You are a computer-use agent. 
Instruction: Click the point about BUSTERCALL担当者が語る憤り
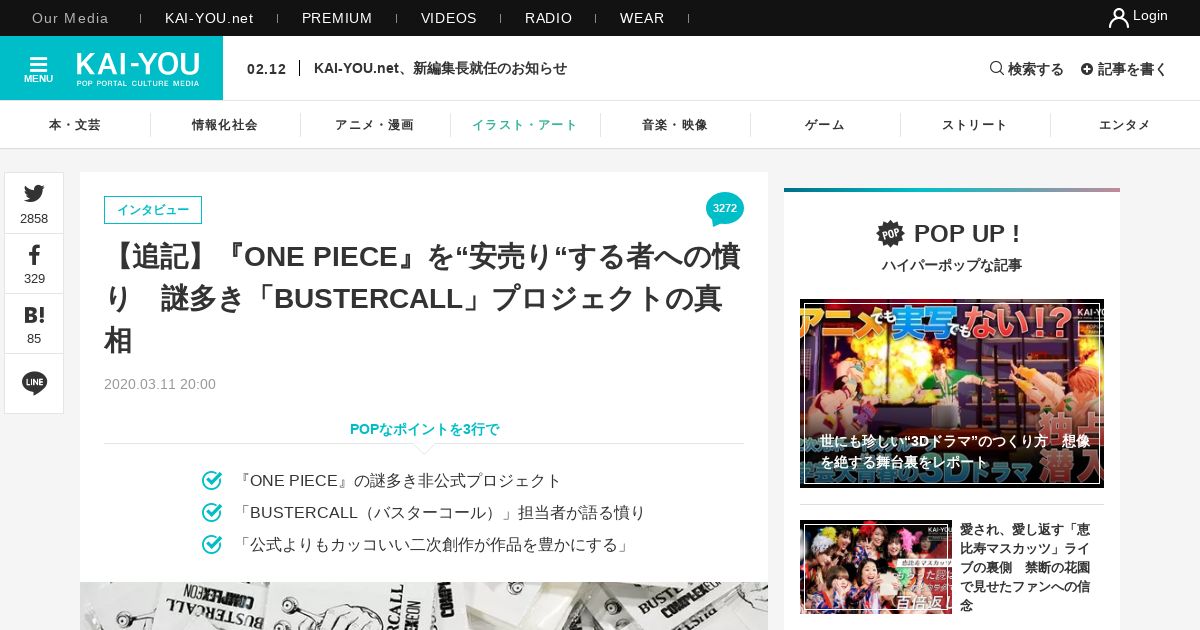441,513
